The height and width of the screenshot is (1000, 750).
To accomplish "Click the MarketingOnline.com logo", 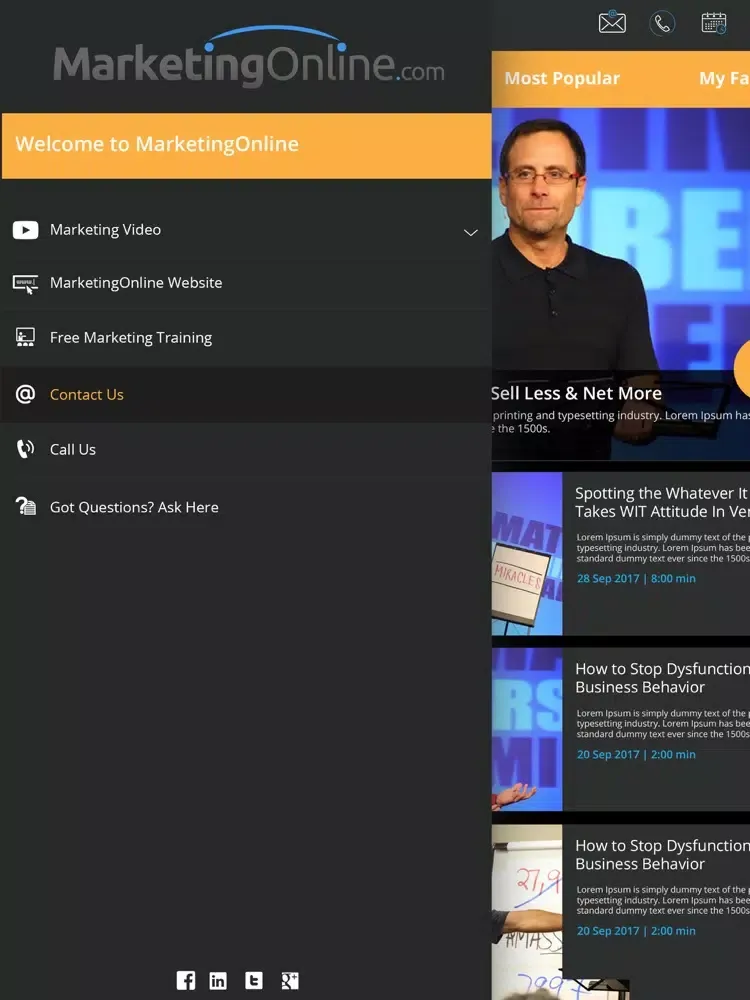I will click(249, 56).
